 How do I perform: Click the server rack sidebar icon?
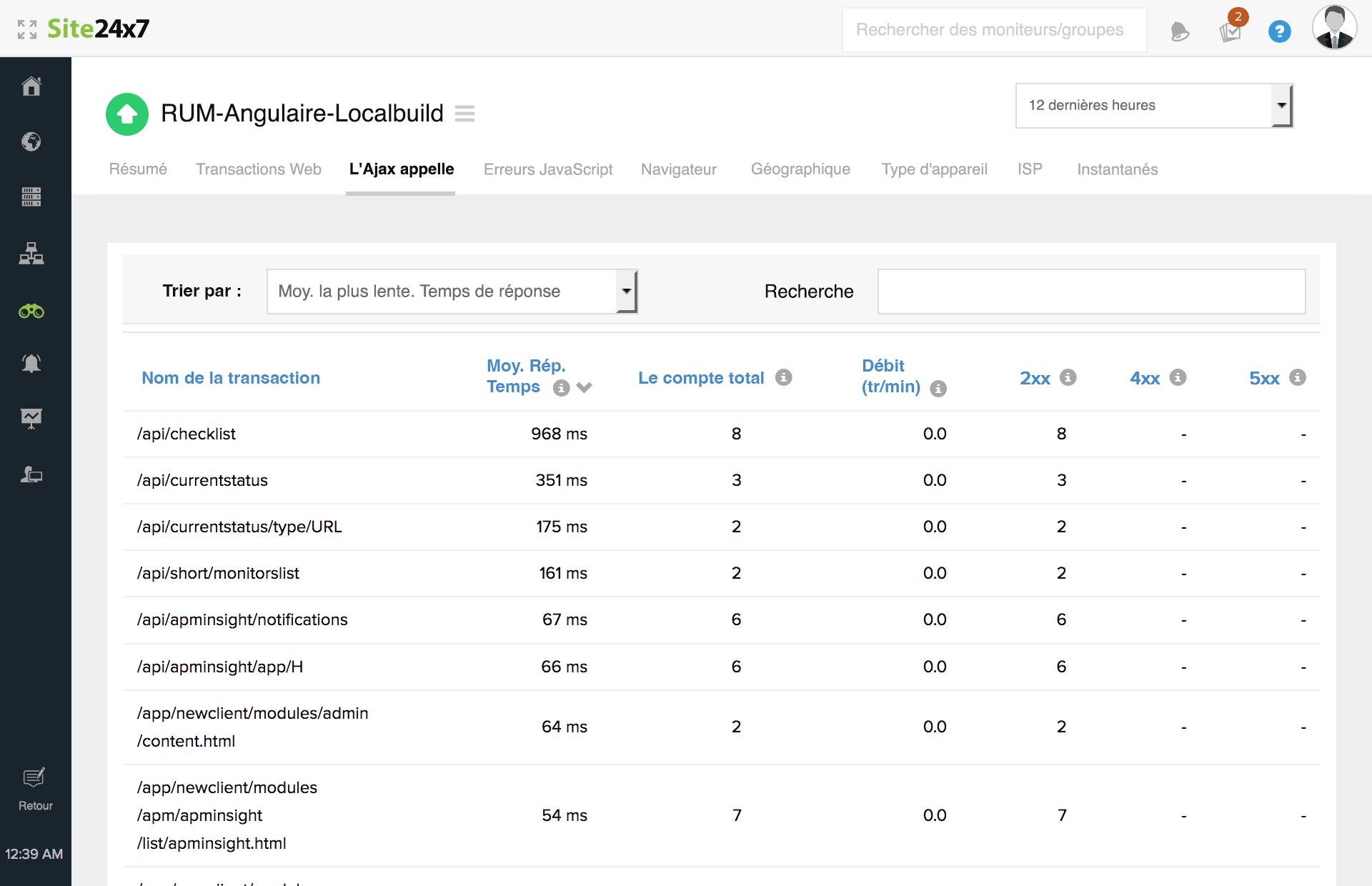click(31, 196)
